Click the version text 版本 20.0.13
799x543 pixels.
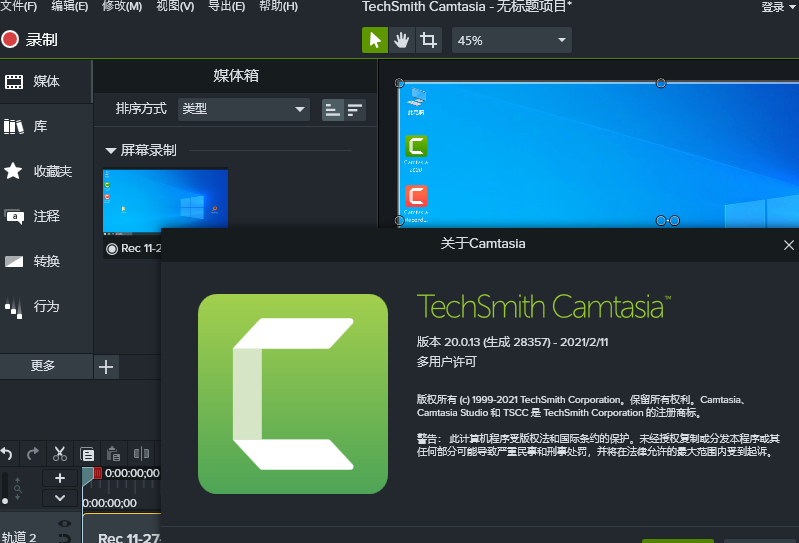point(512,342)
